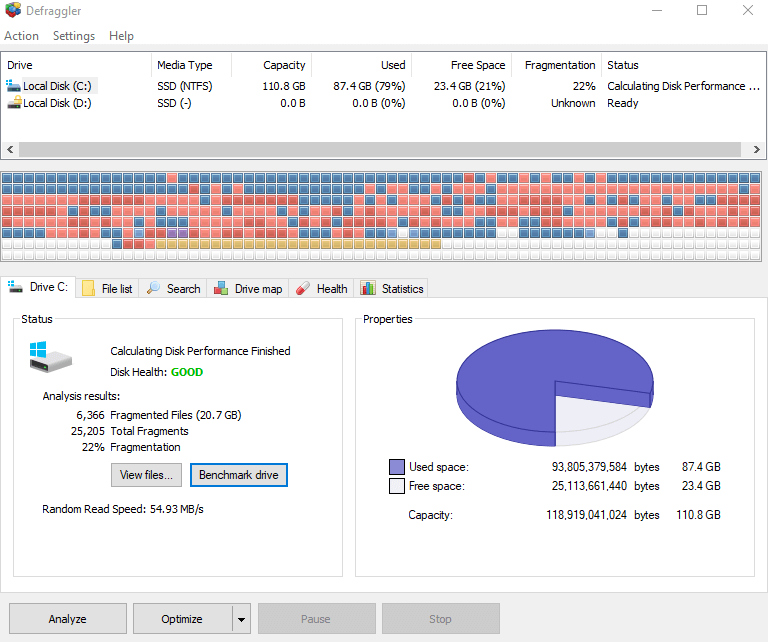768x642 pixels.
Task: Click the Drive map tab icon
Action: point(221,289)
